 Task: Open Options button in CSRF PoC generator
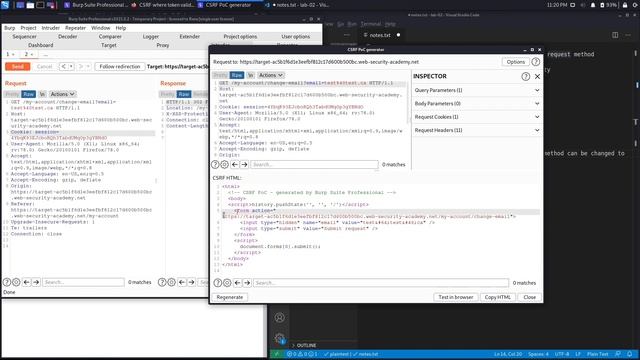pos(516,62)
